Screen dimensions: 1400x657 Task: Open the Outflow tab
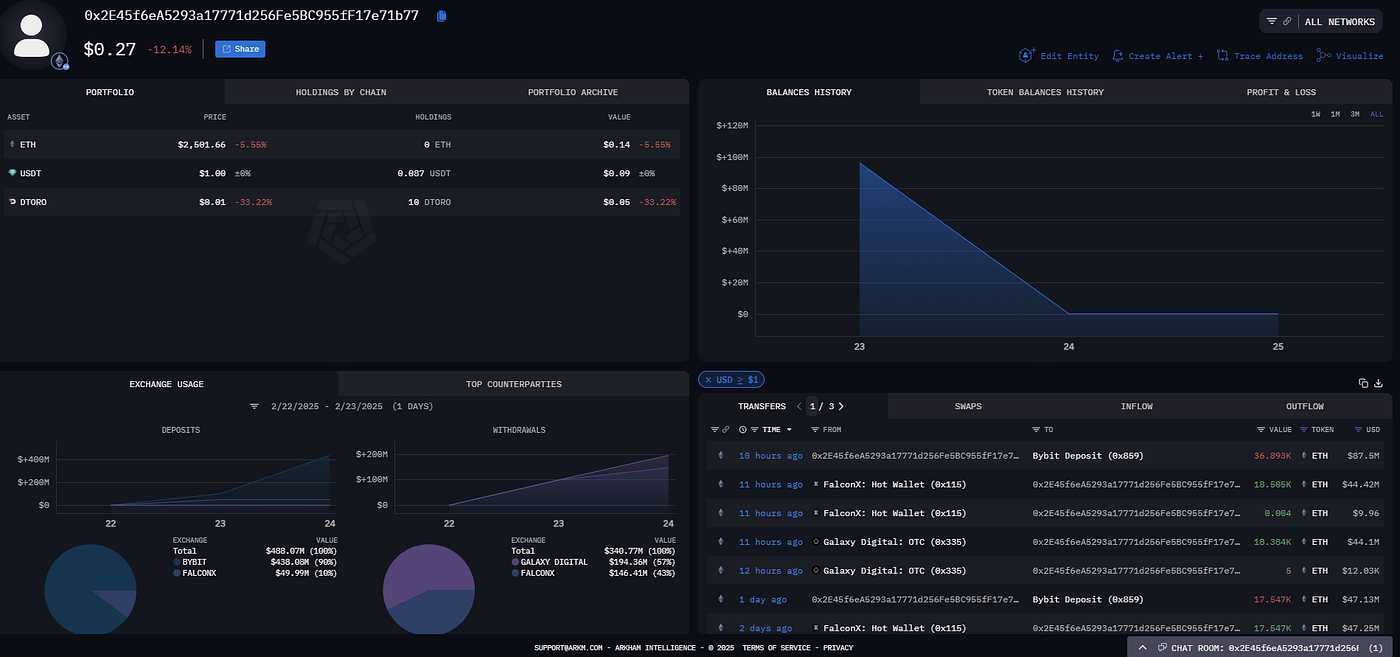(1305, 406)
